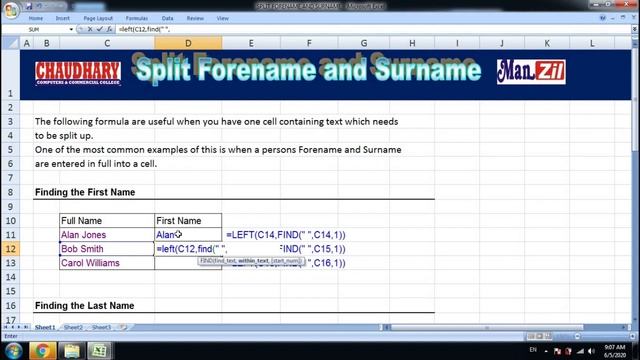The height and width of the screenshot is (360, 640).
Task: Launch Google Chrome from the taskbar
Action: (x=42, y=351)
